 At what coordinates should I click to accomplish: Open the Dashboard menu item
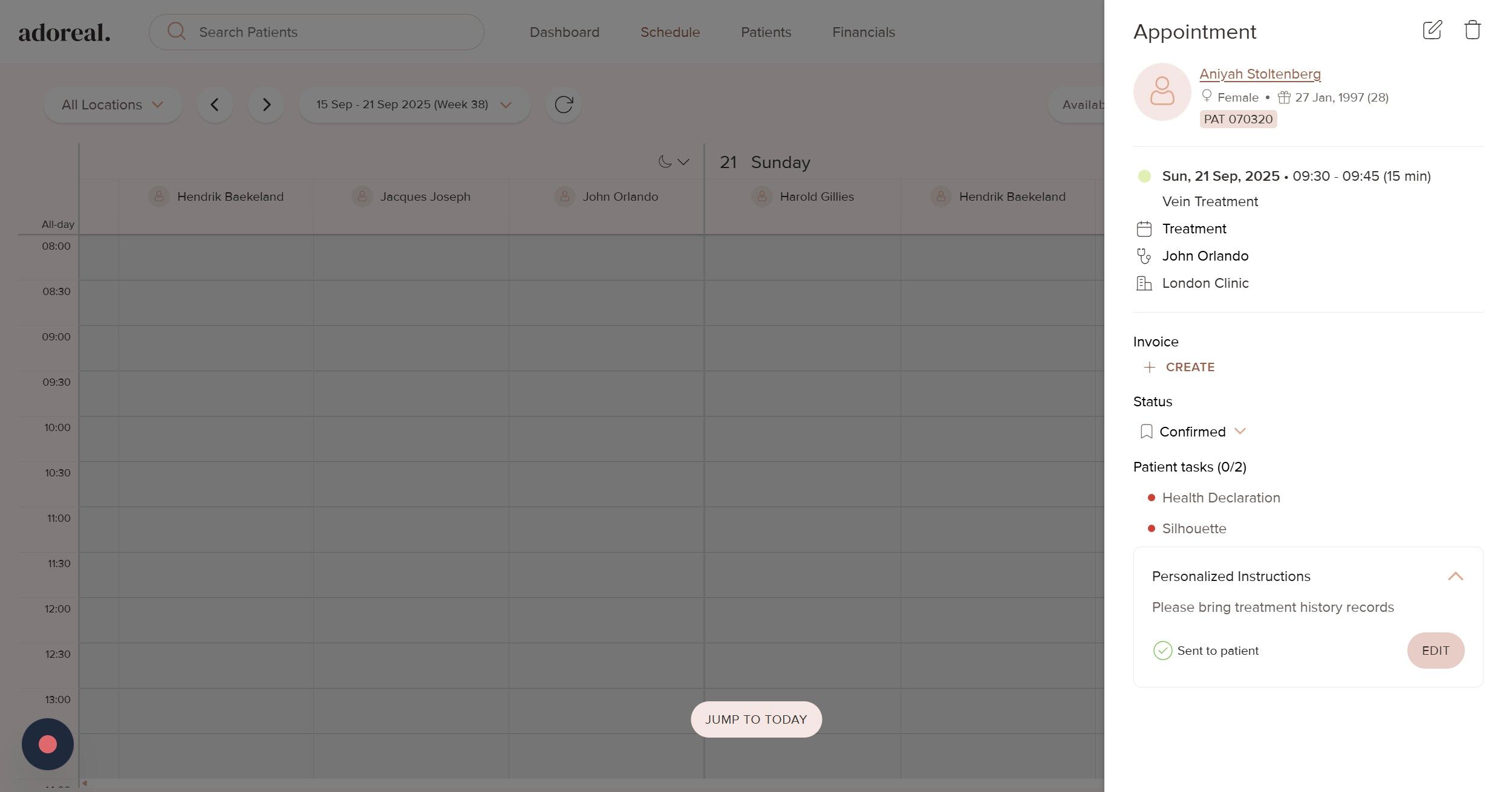tap(564, 32)
